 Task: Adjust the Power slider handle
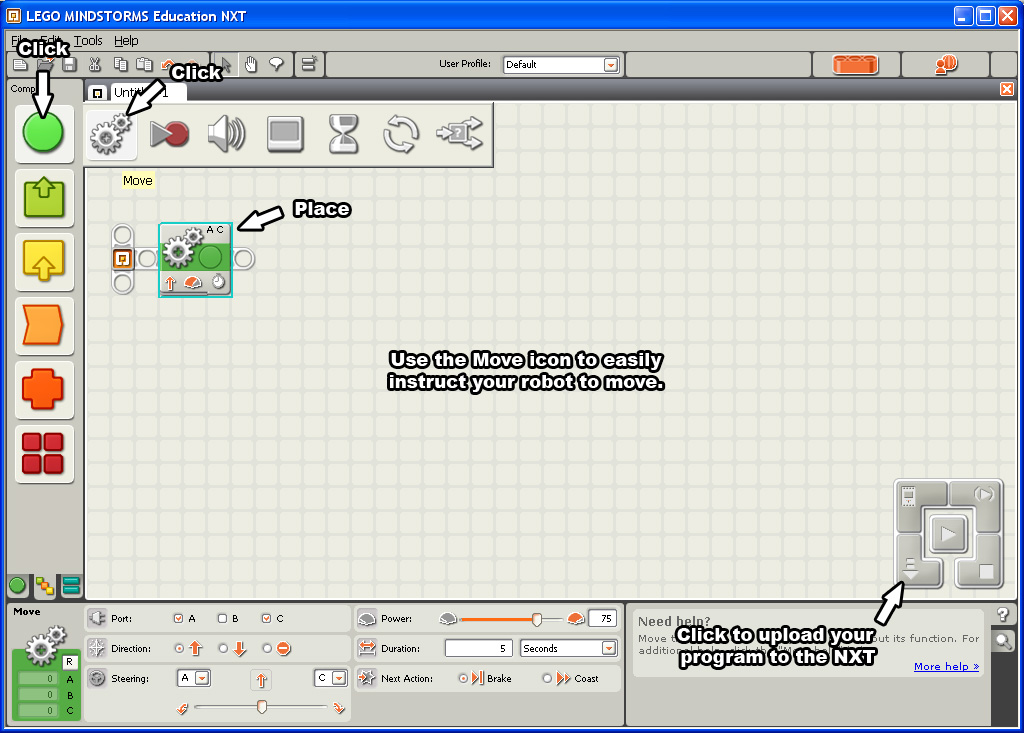tap(537, 619)
